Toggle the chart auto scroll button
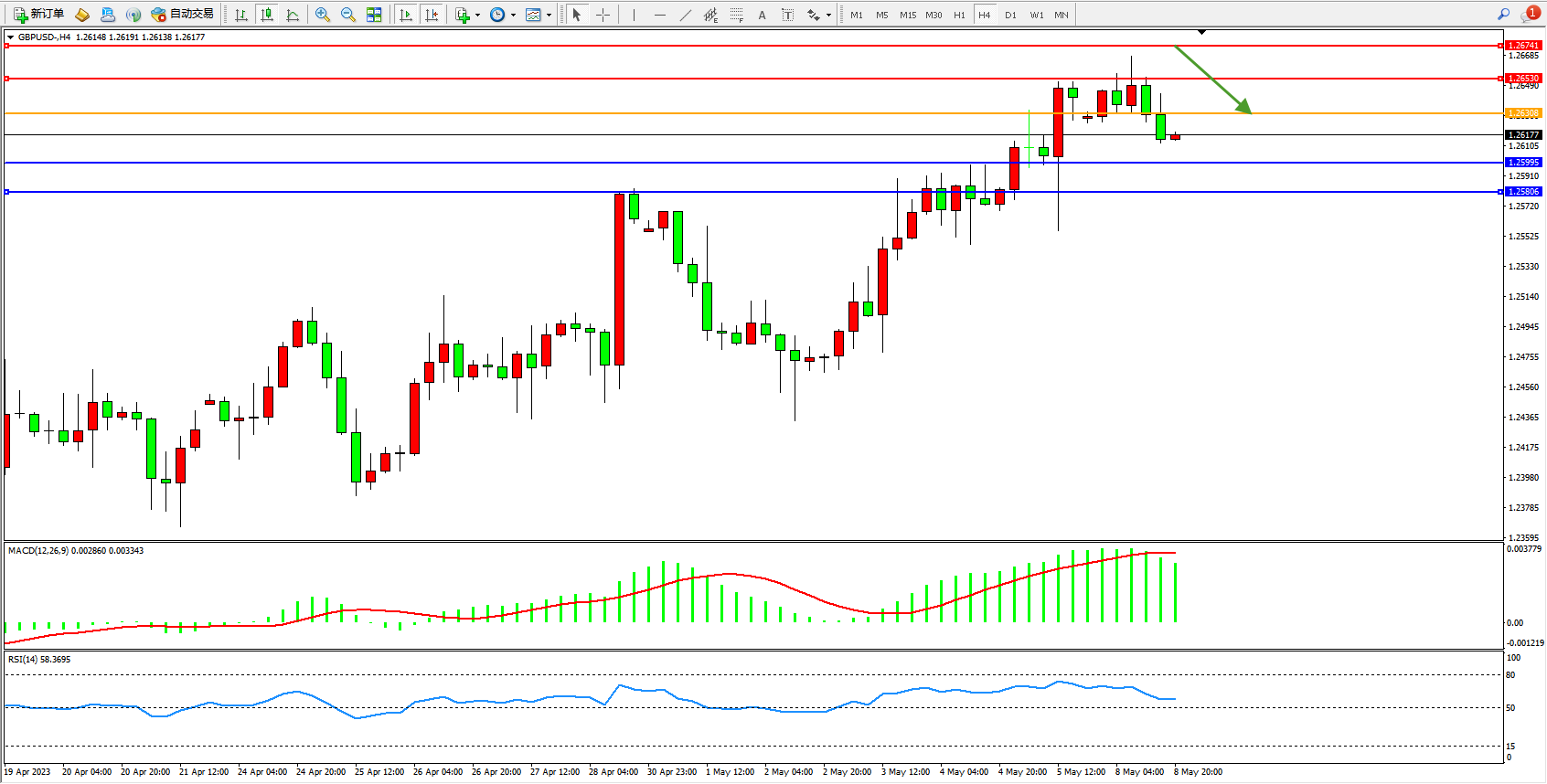 point(406,15)
